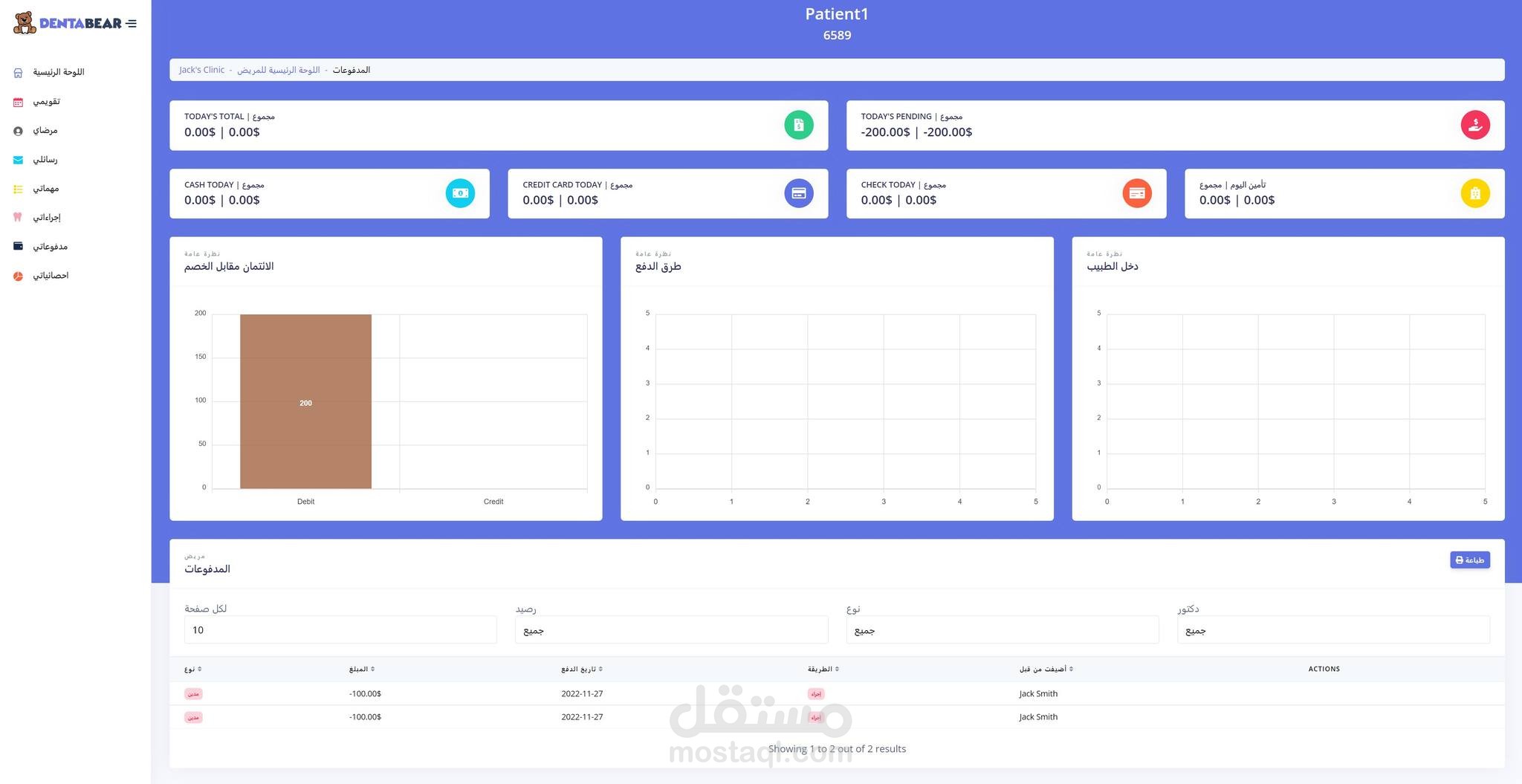1522x784 pixels.
Task: Open احصائياتي statistics in the sidebar
Action: point(51,275)
